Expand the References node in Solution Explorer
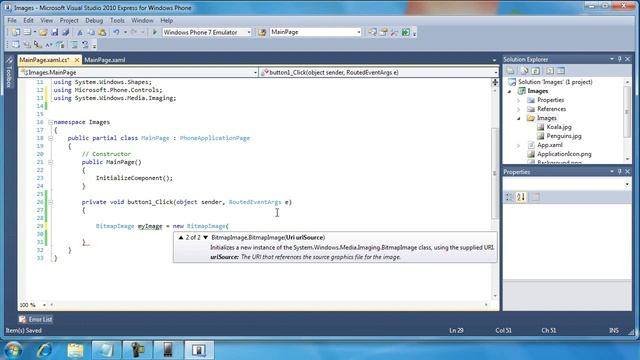 [519, 109]
